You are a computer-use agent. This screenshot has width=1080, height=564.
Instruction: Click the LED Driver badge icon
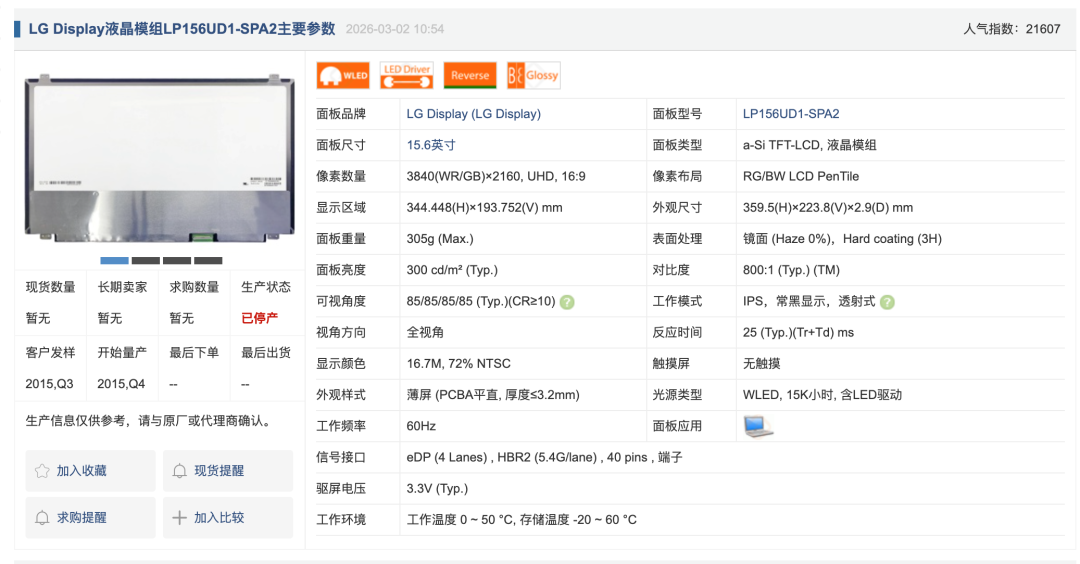pos(406,76)
